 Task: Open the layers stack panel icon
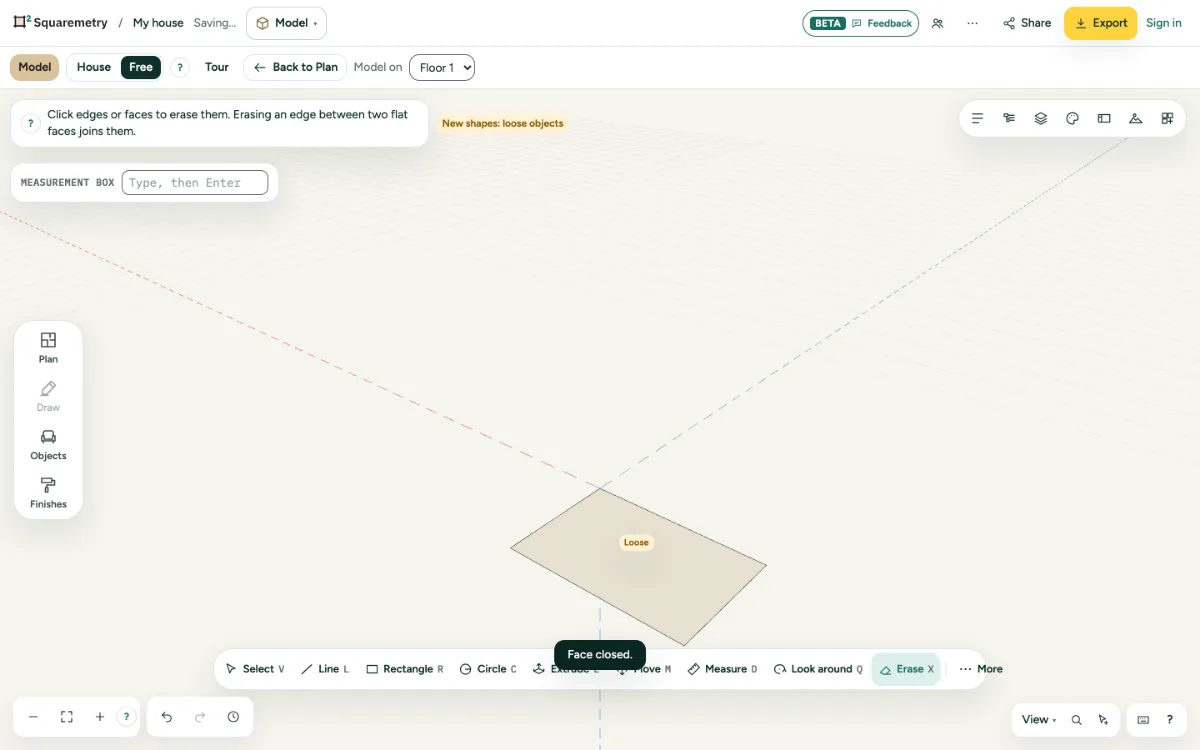click(x=1041, y=118)
